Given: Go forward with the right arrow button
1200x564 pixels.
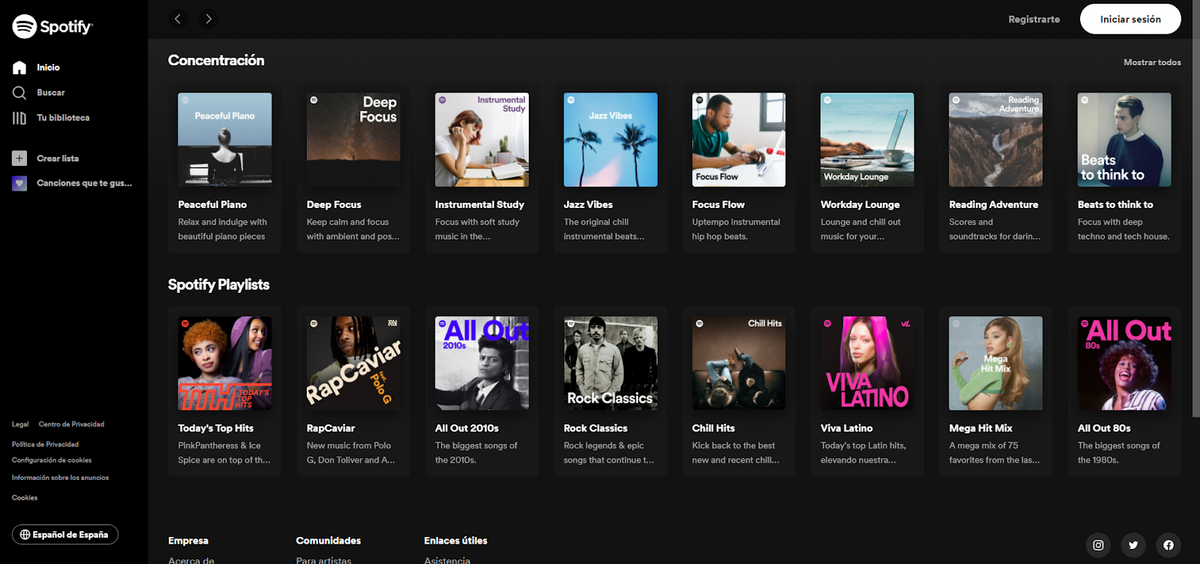Looking at the screenshot, I should click(x=208, y=18).
